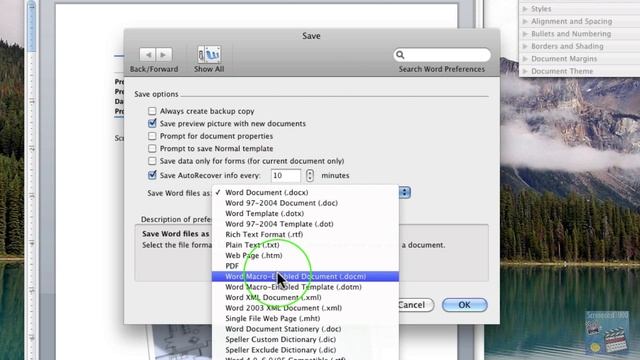Choose Speller Custom Dictionary (.dic)

[x=305, y=340]
